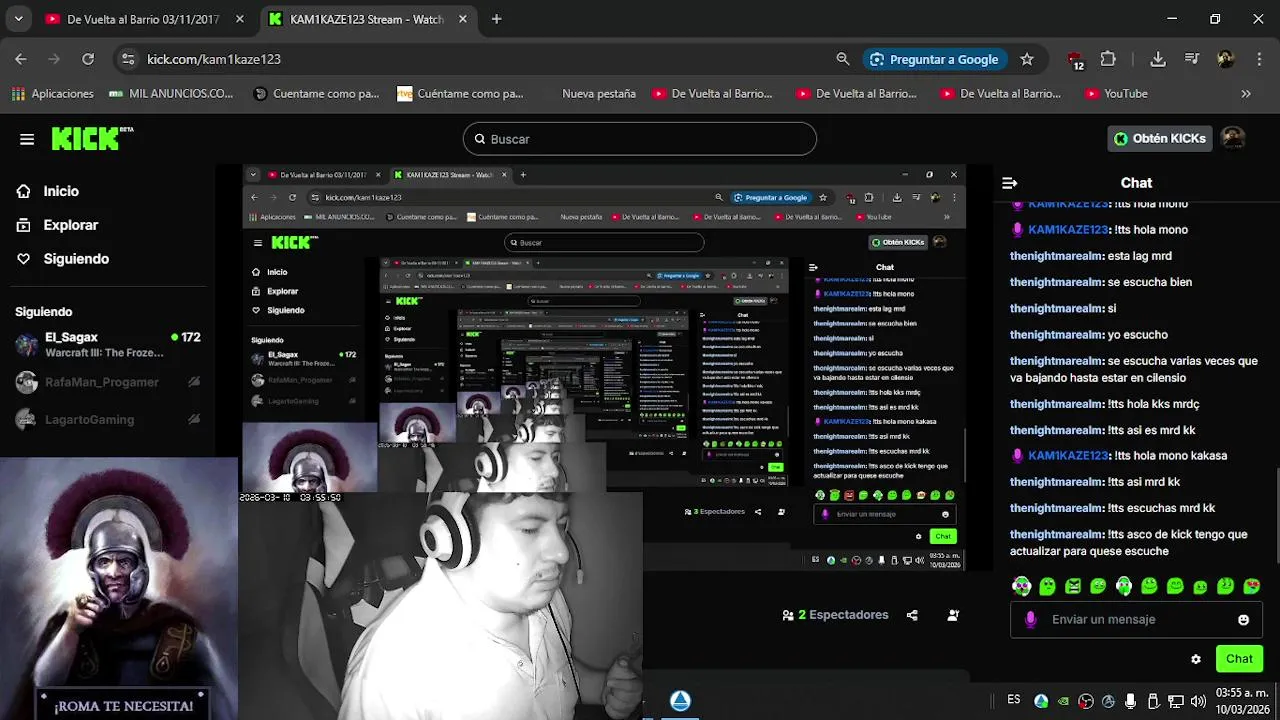Open Explorar in Kick sidebar
Screen dimensions: 1280x720
pyautogui.click(x=57, y=225)
